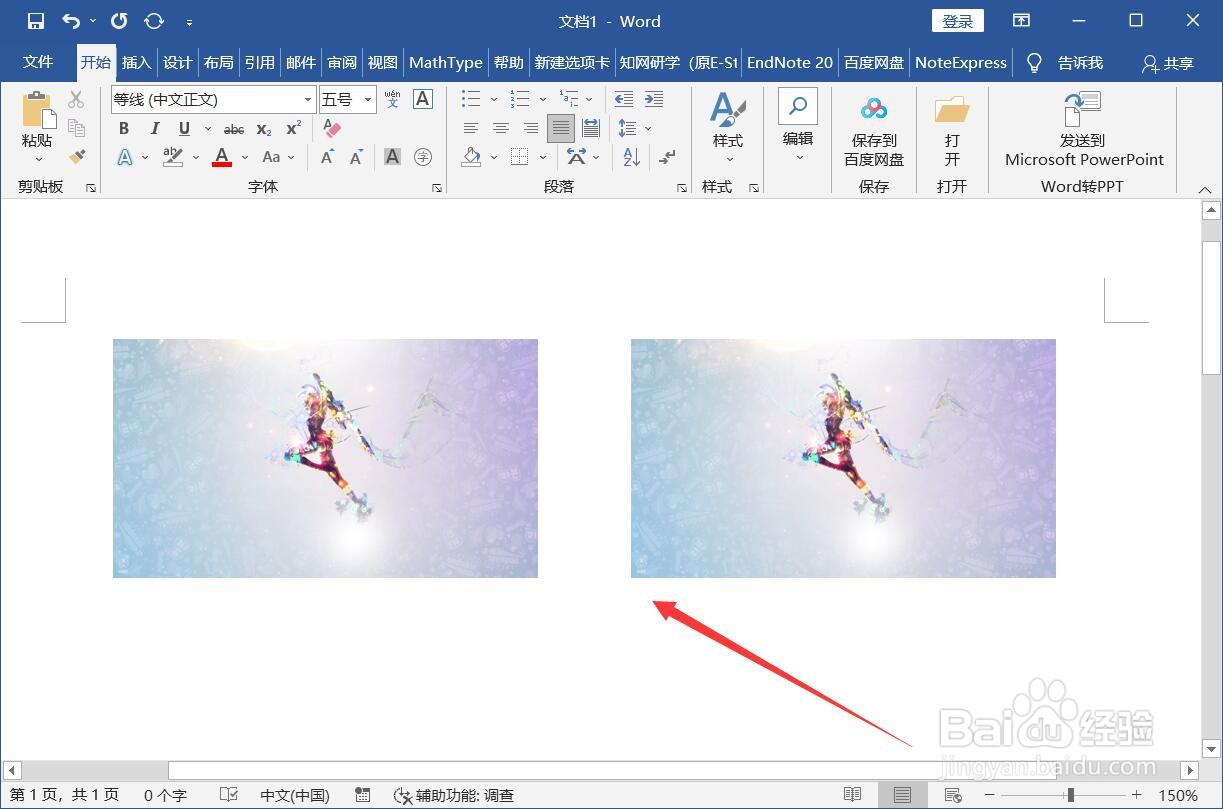Click the text highlight color pen

173,157
